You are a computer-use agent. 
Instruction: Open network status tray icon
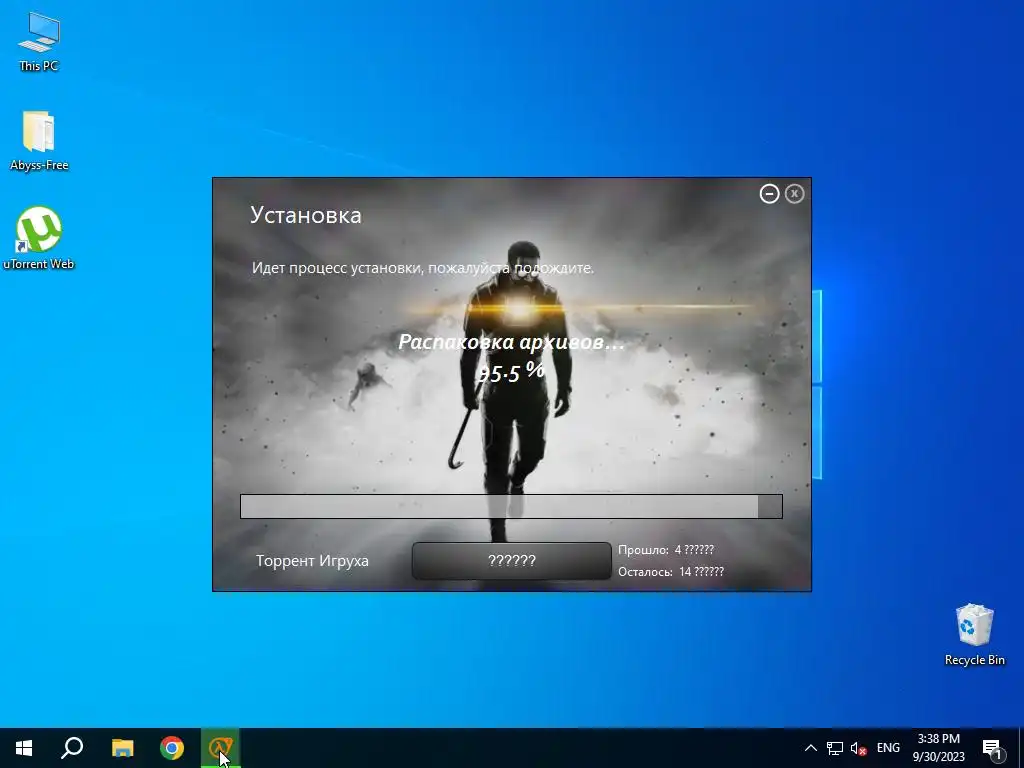(x=835, y=748)
